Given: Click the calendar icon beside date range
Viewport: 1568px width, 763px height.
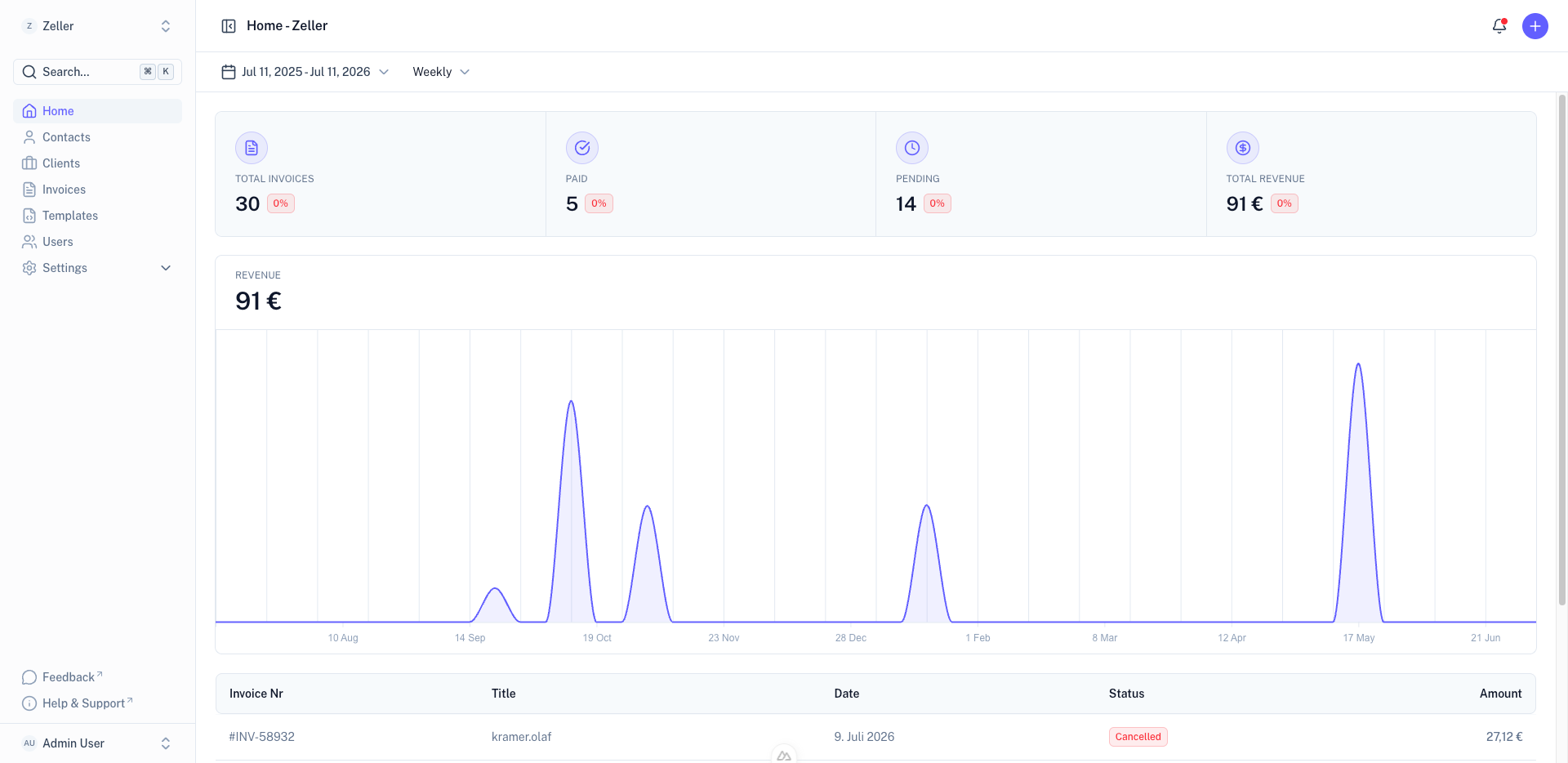Looking at the screenshot, I should coord(229,72).
